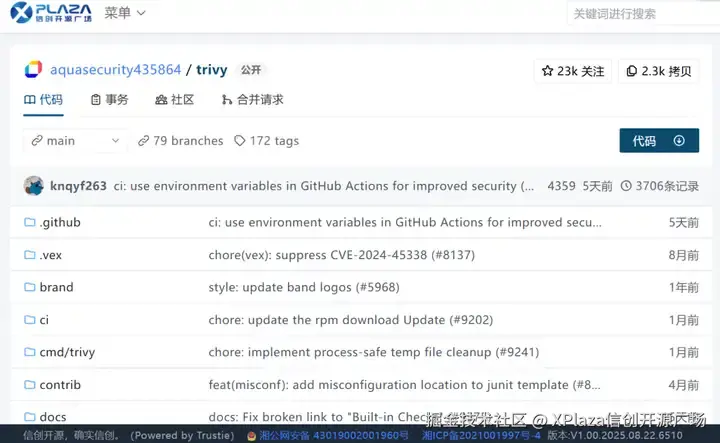Click the contrib folder icon
The width and height of the screenshot is (720, 443).
tap(30, 385)
